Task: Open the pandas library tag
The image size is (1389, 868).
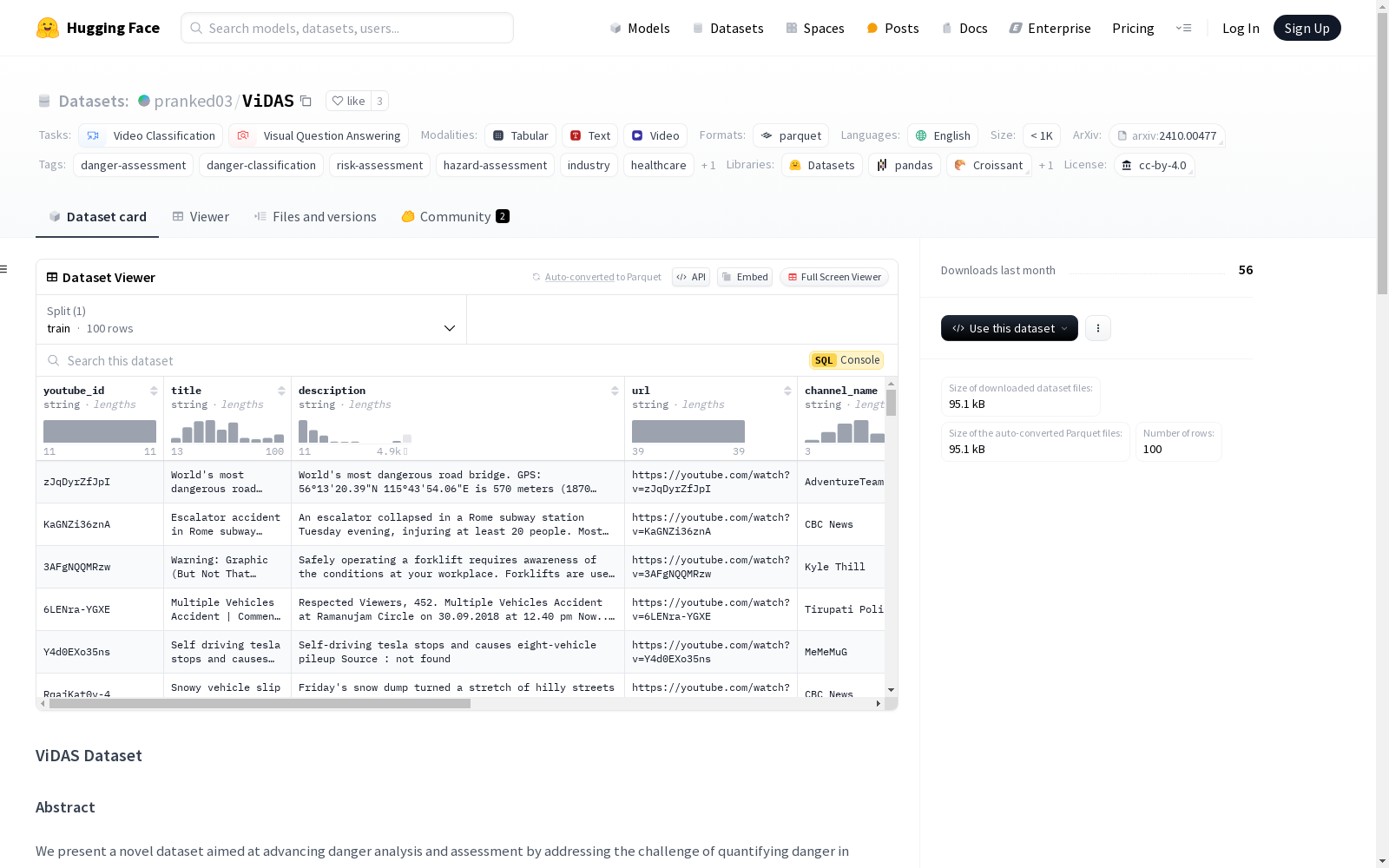Action: [x=905, y=165]
